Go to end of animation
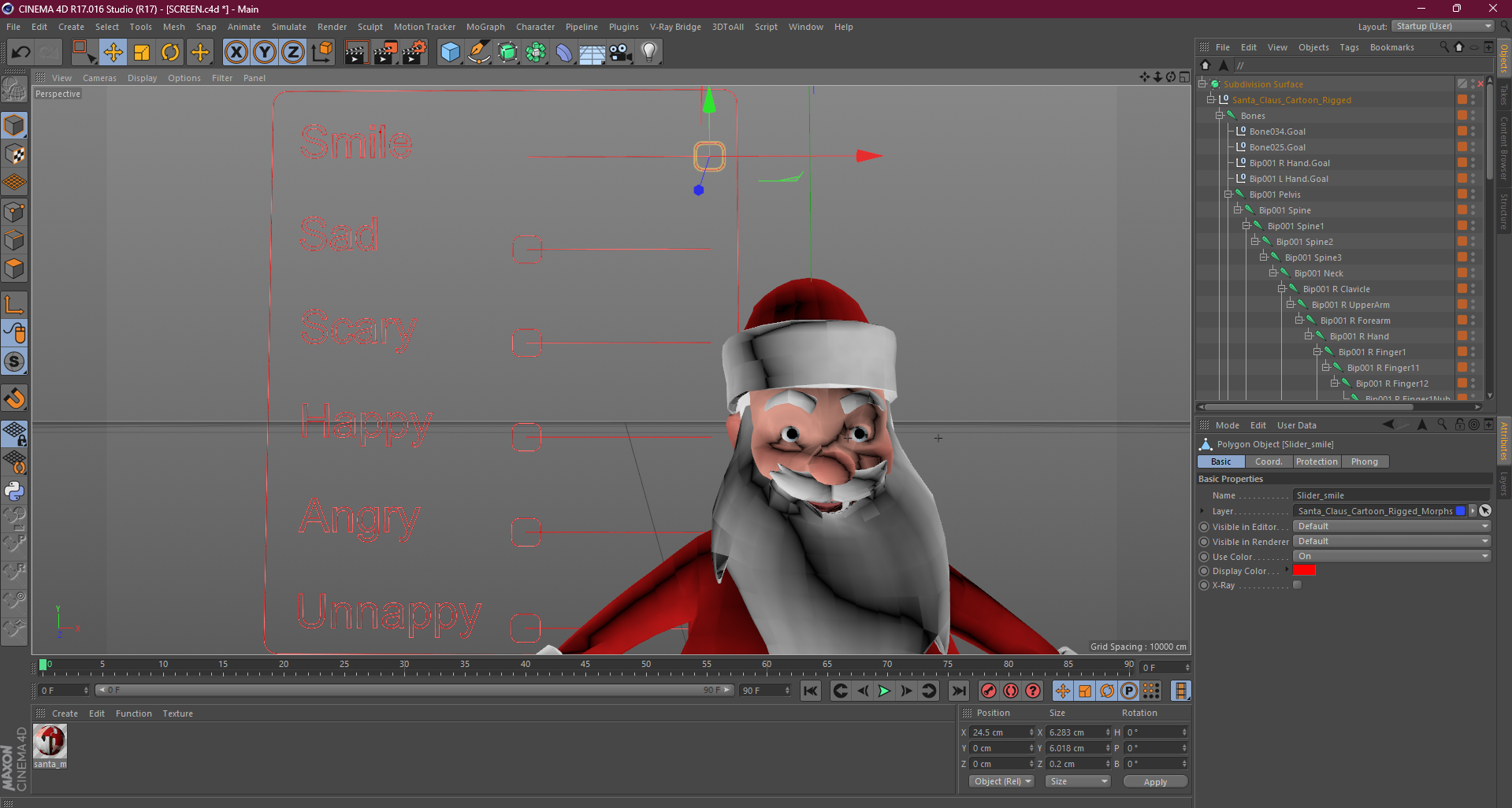 [x=958, y=691]
